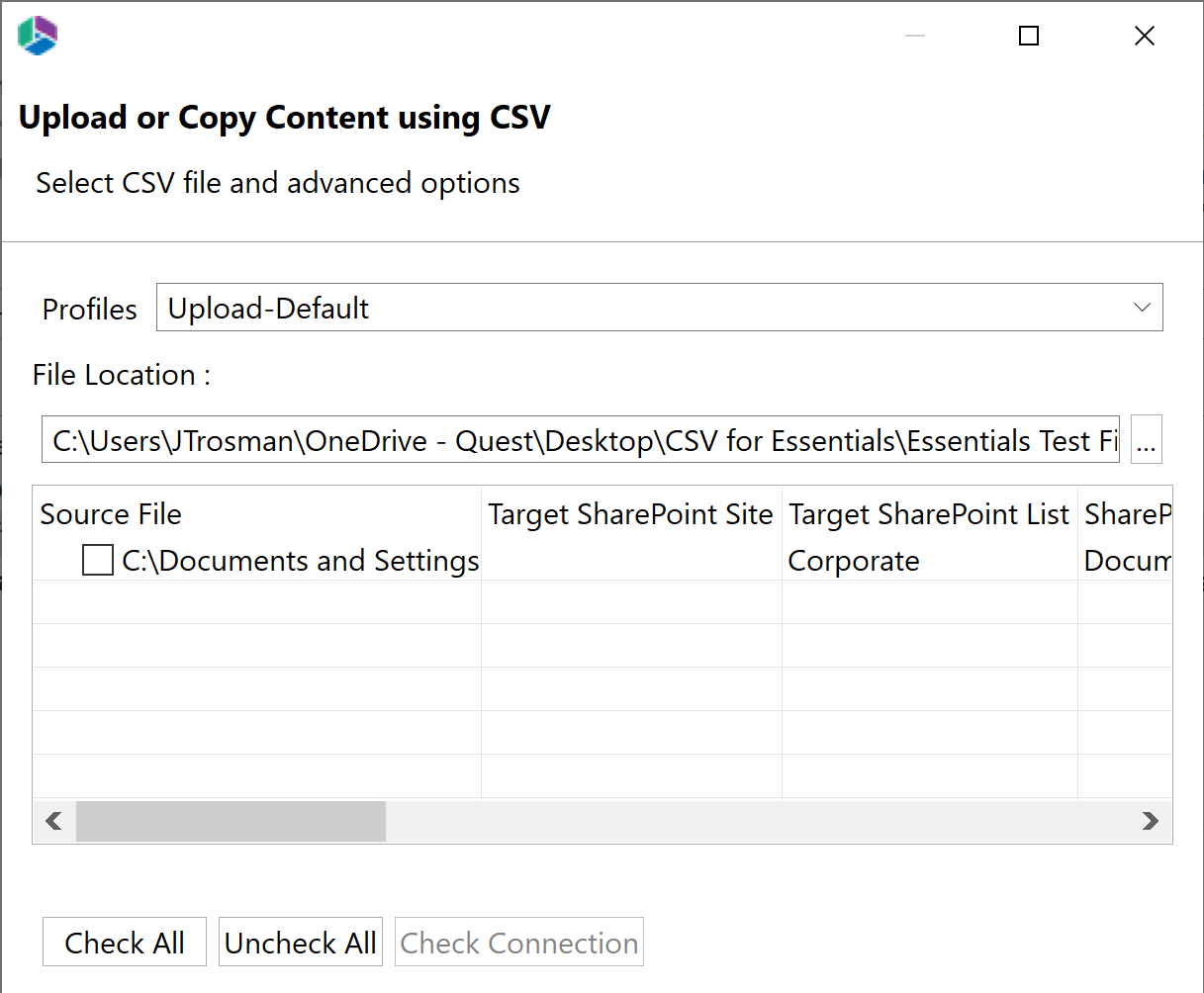Minimize the dialog window
Image resolution: width=1204 pixels, height=993 pixels.
tap(915, 37)
